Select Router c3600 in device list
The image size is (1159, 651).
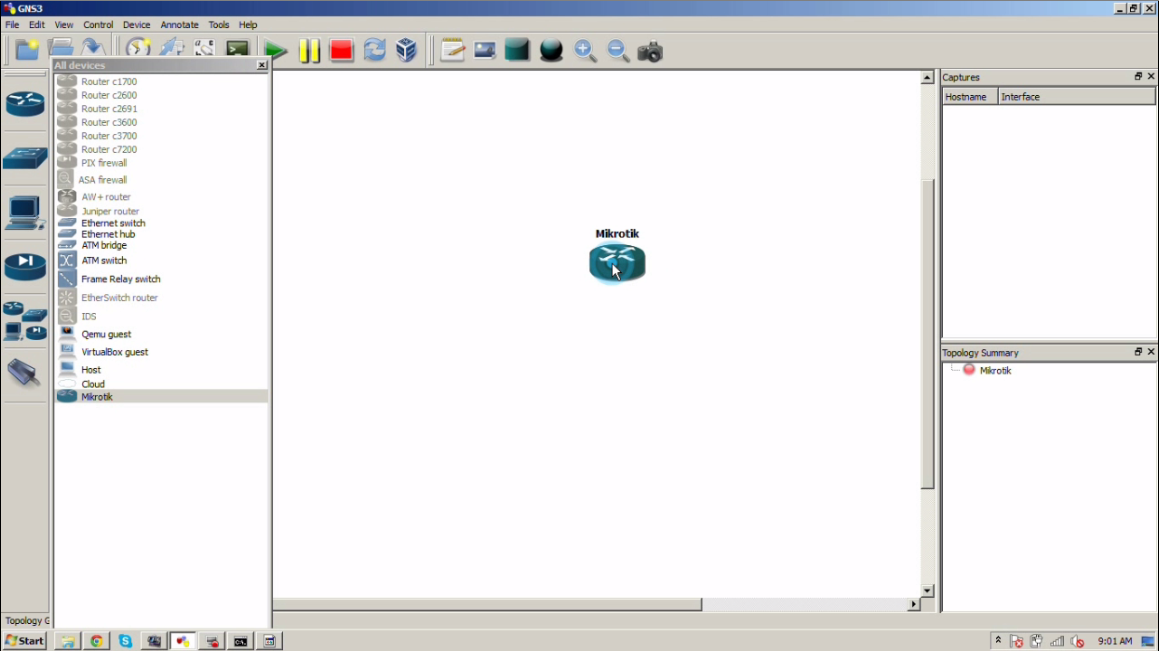pos(109,122)
